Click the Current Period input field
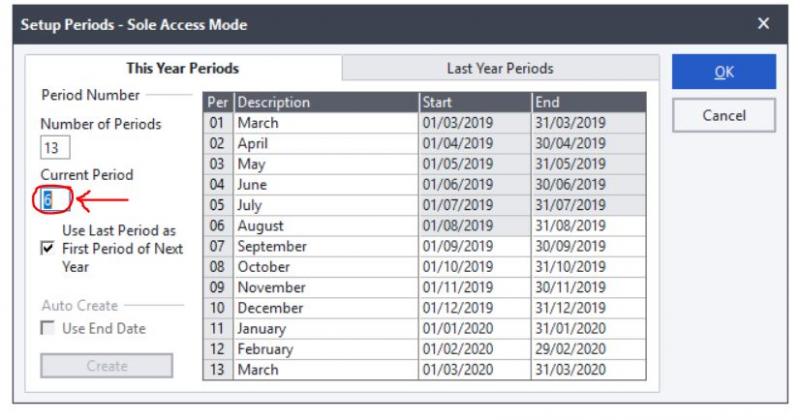Screen dimensions: 800x420 click(x=54, y=199)
